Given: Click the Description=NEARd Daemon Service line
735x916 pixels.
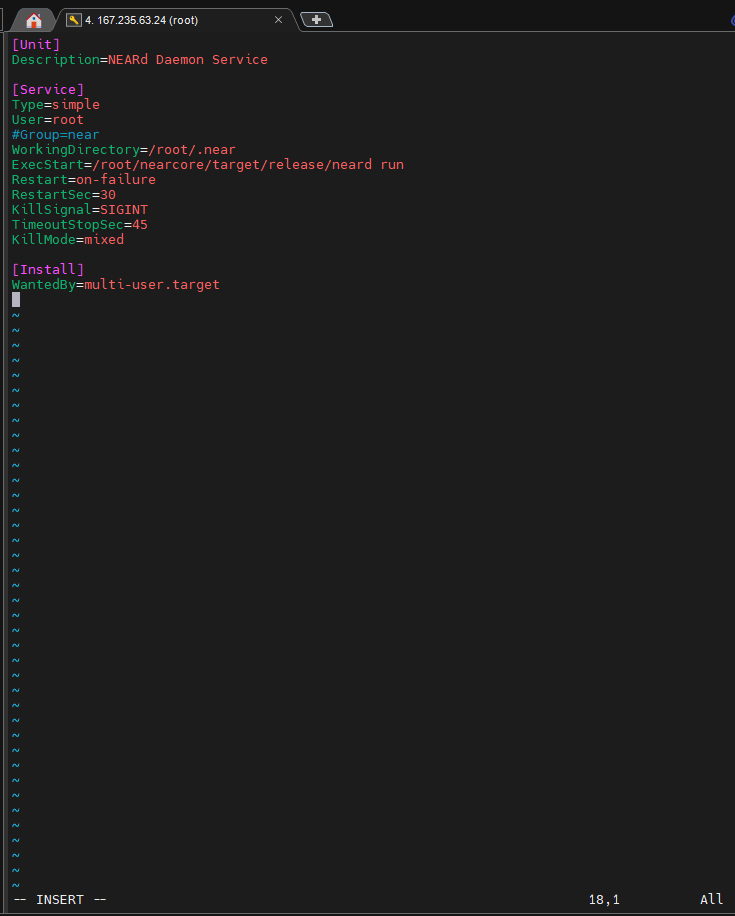Looking at the screenshot, I should pos(140,60).
